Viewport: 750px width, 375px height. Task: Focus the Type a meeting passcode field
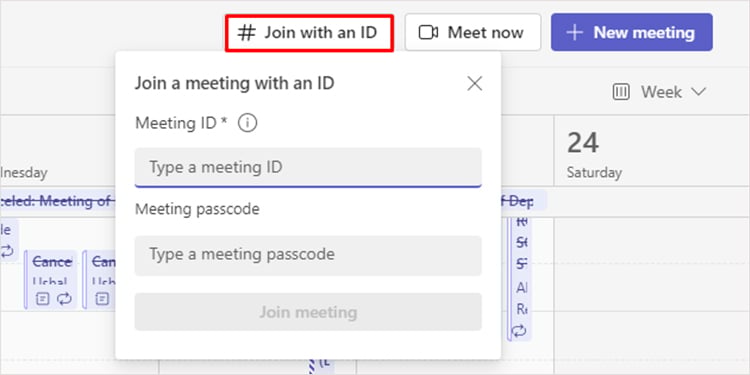[308, 255]
